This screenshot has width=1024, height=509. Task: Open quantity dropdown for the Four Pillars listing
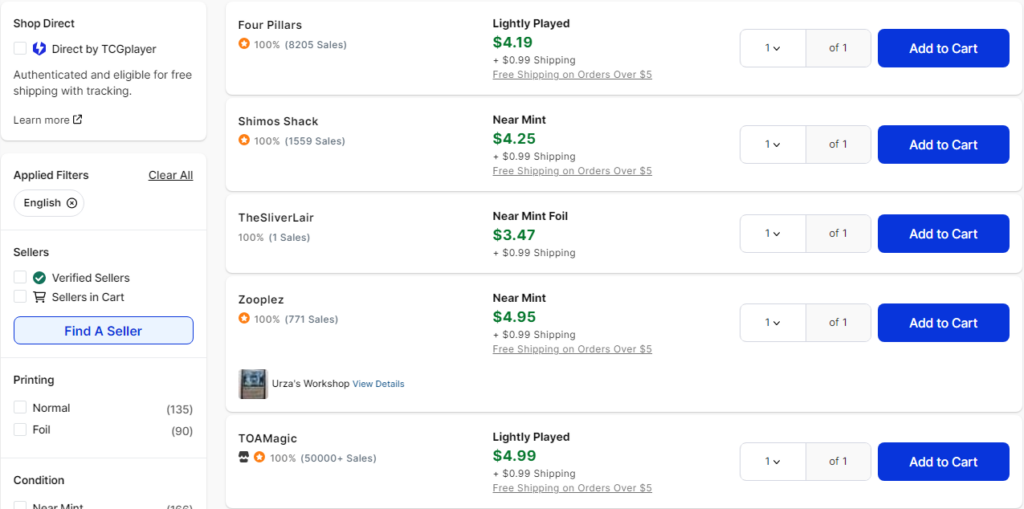773,48
